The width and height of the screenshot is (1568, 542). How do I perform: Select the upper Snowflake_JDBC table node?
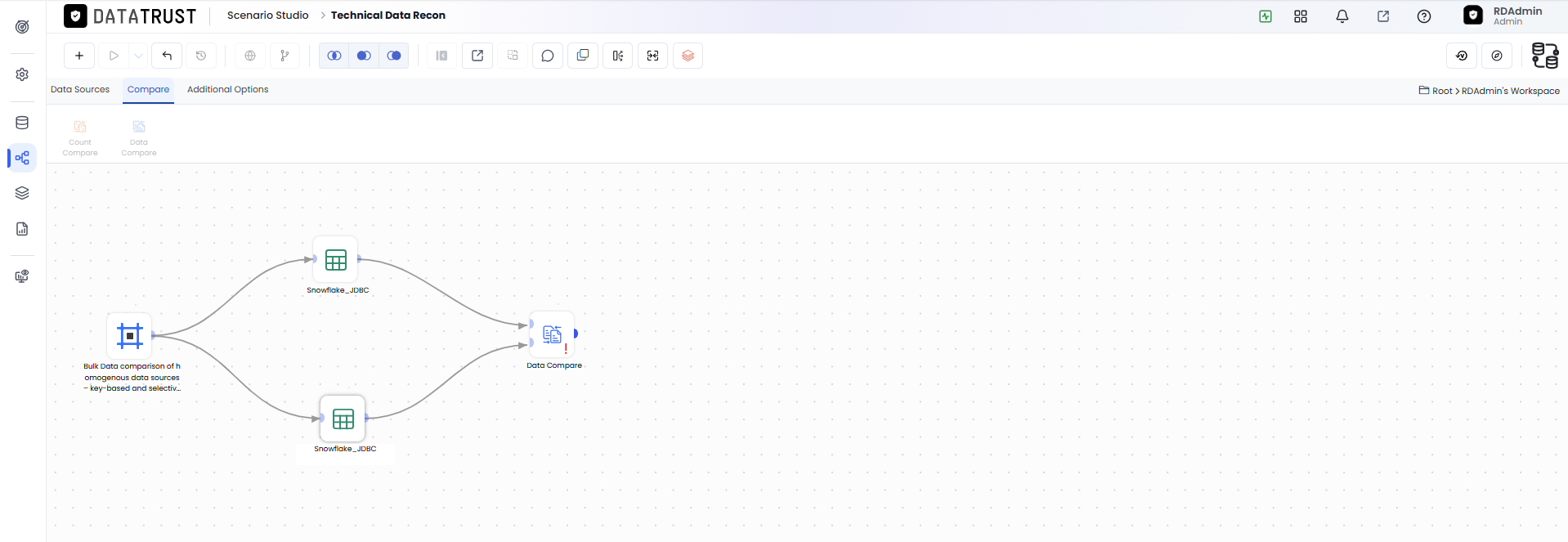tap(336, 260)
